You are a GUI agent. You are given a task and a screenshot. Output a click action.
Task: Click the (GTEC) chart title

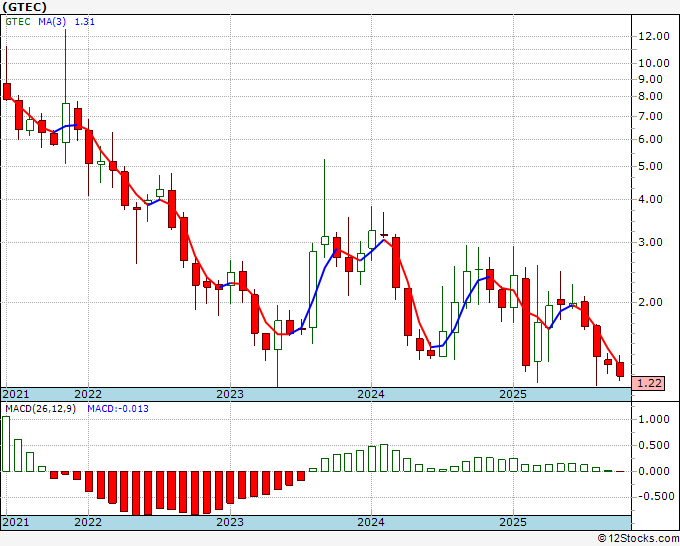point(24,7)
